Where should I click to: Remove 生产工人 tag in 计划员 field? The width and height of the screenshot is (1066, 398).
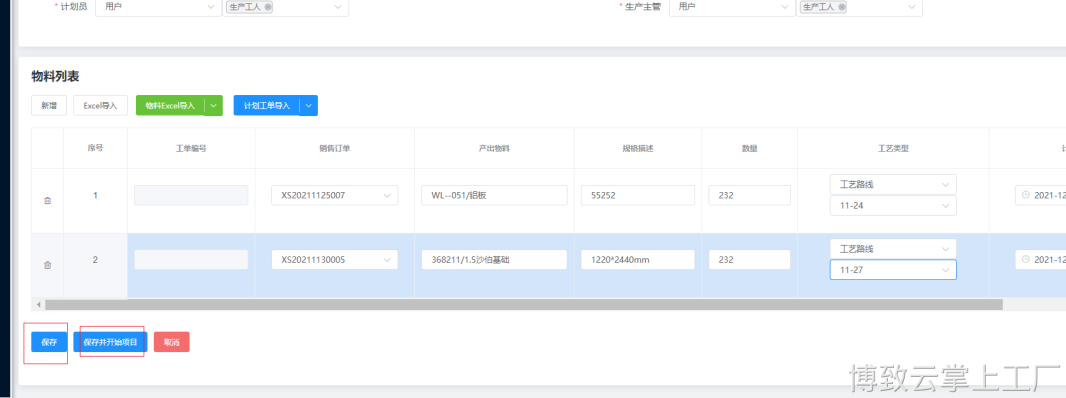click(268, 6)
